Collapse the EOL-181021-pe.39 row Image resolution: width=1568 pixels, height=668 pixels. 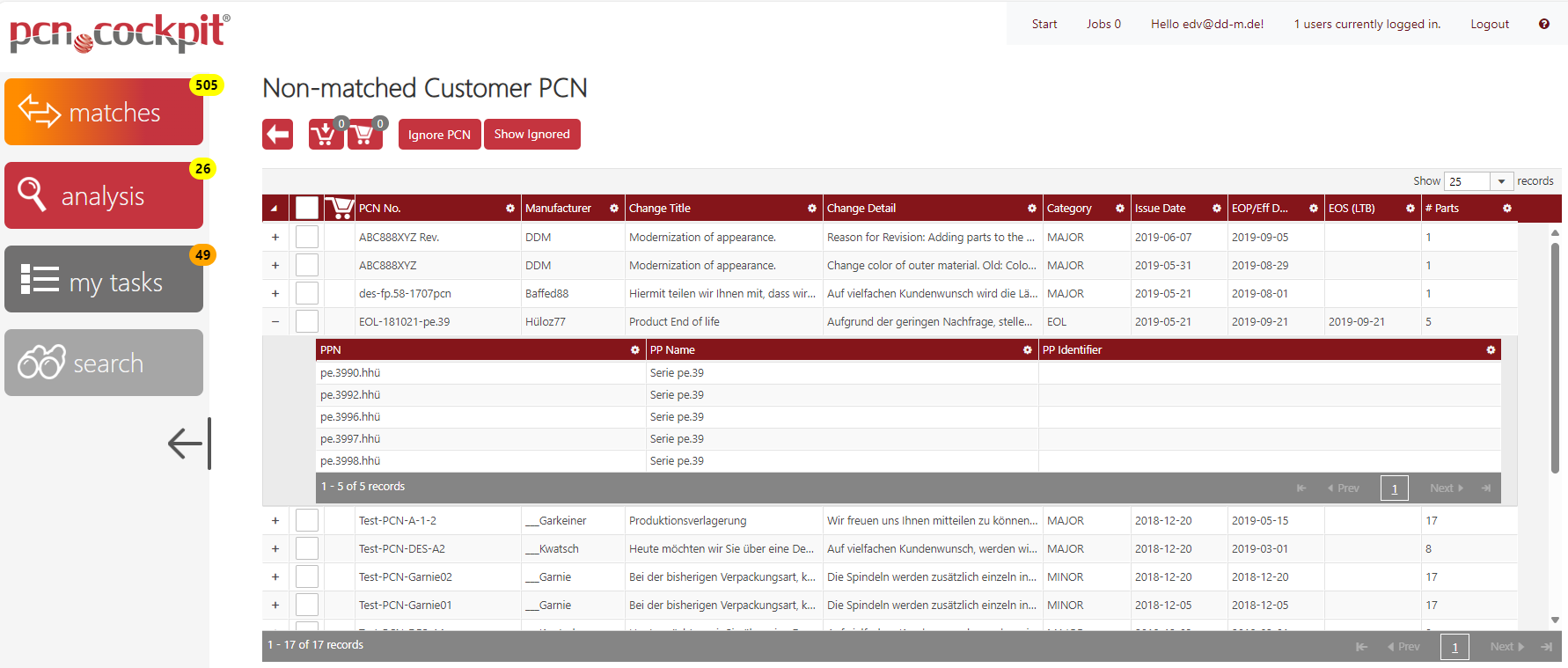coord(275,321)
